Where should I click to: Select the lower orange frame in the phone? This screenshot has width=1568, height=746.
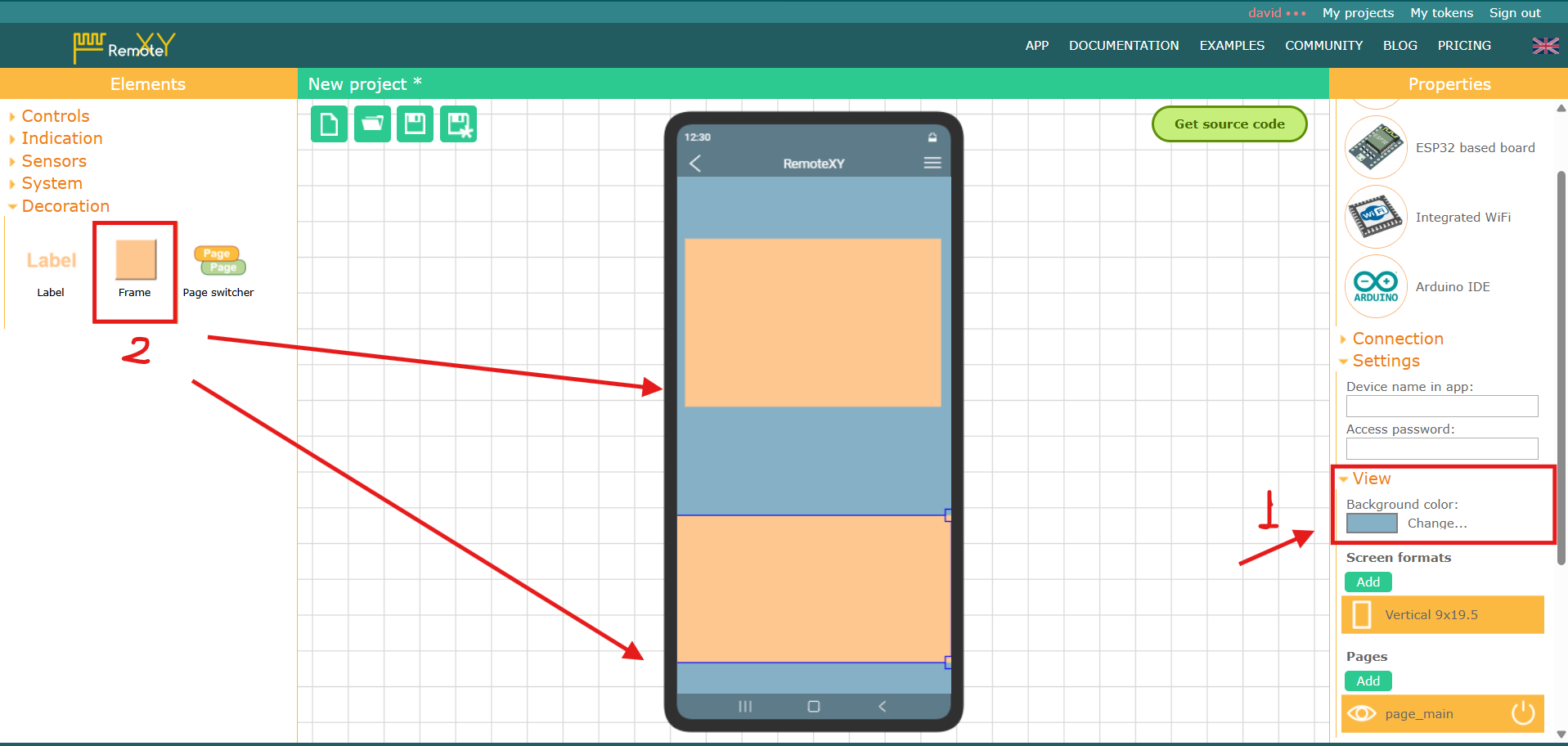coord(814,589)
